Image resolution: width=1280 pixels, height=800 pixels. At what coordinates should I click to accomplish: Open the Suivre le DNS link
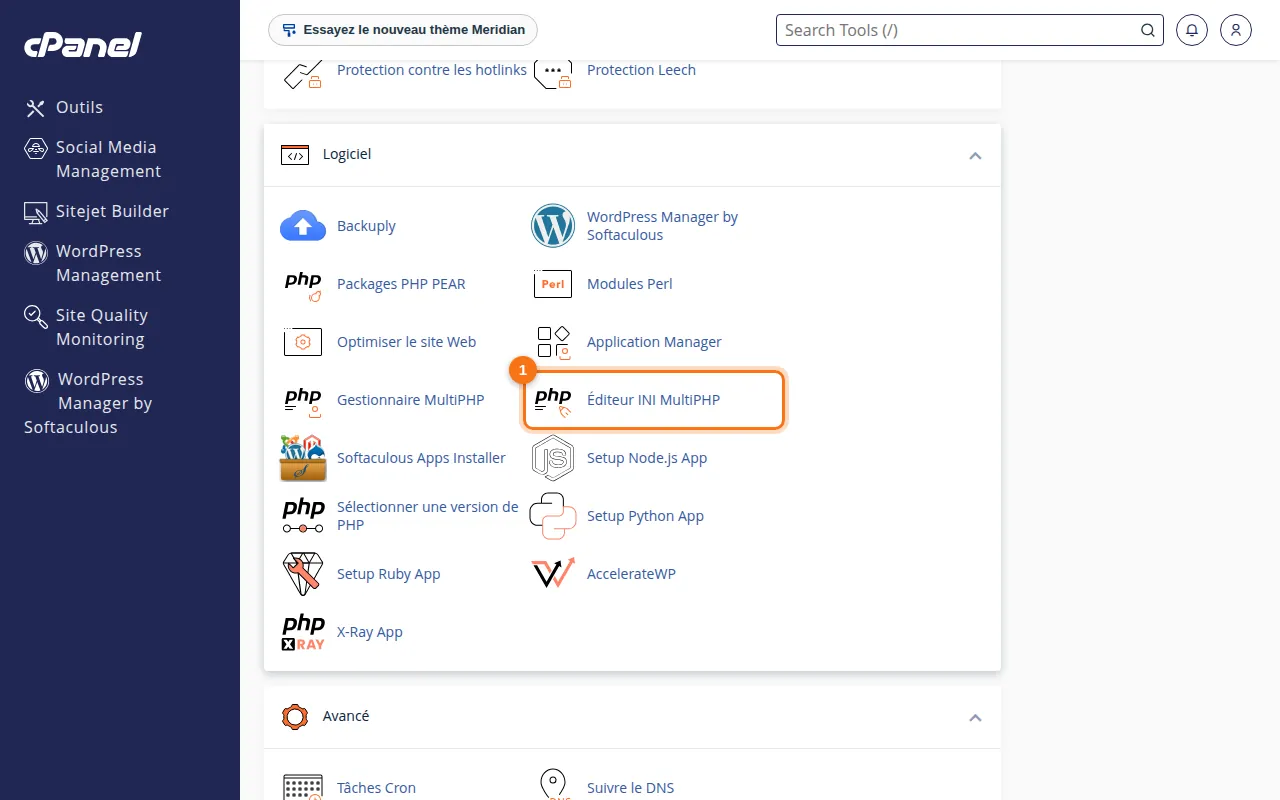630,788
